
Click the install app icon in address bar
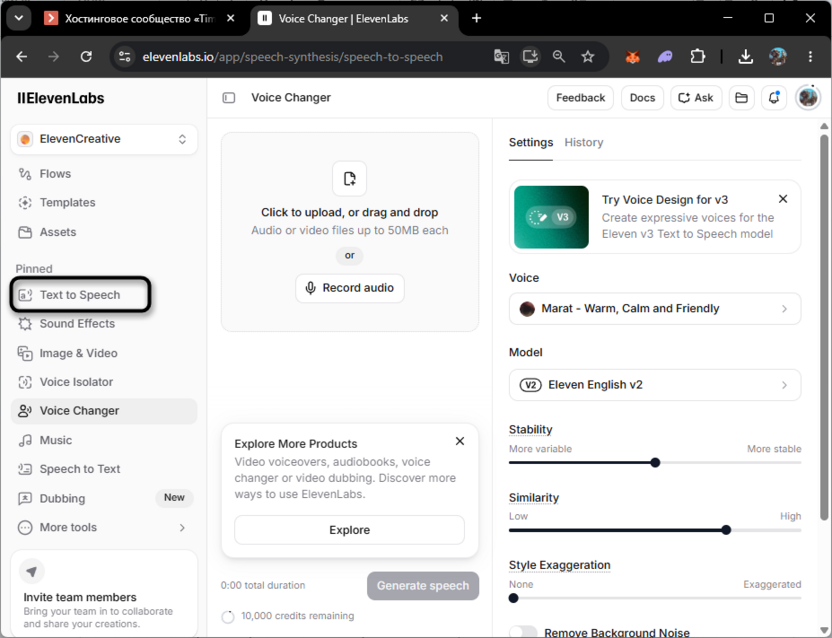point(530,56)
